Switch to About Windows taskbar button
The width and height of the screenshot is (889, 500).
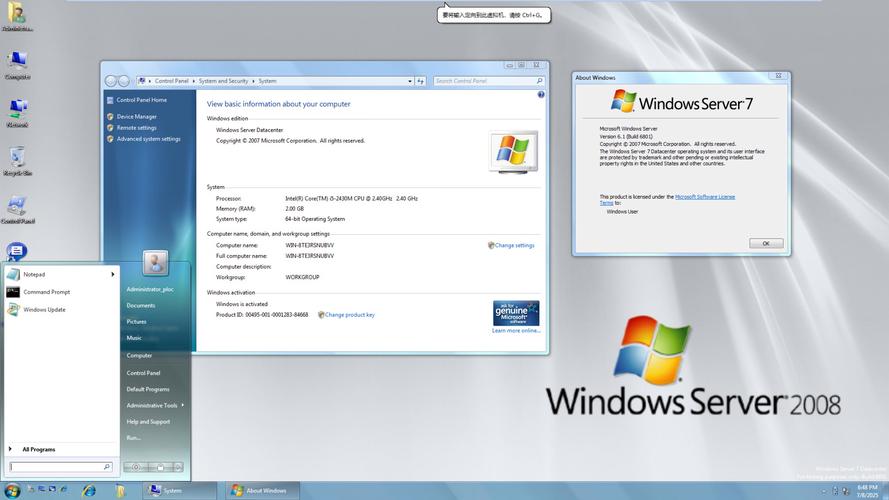(262, 490)
